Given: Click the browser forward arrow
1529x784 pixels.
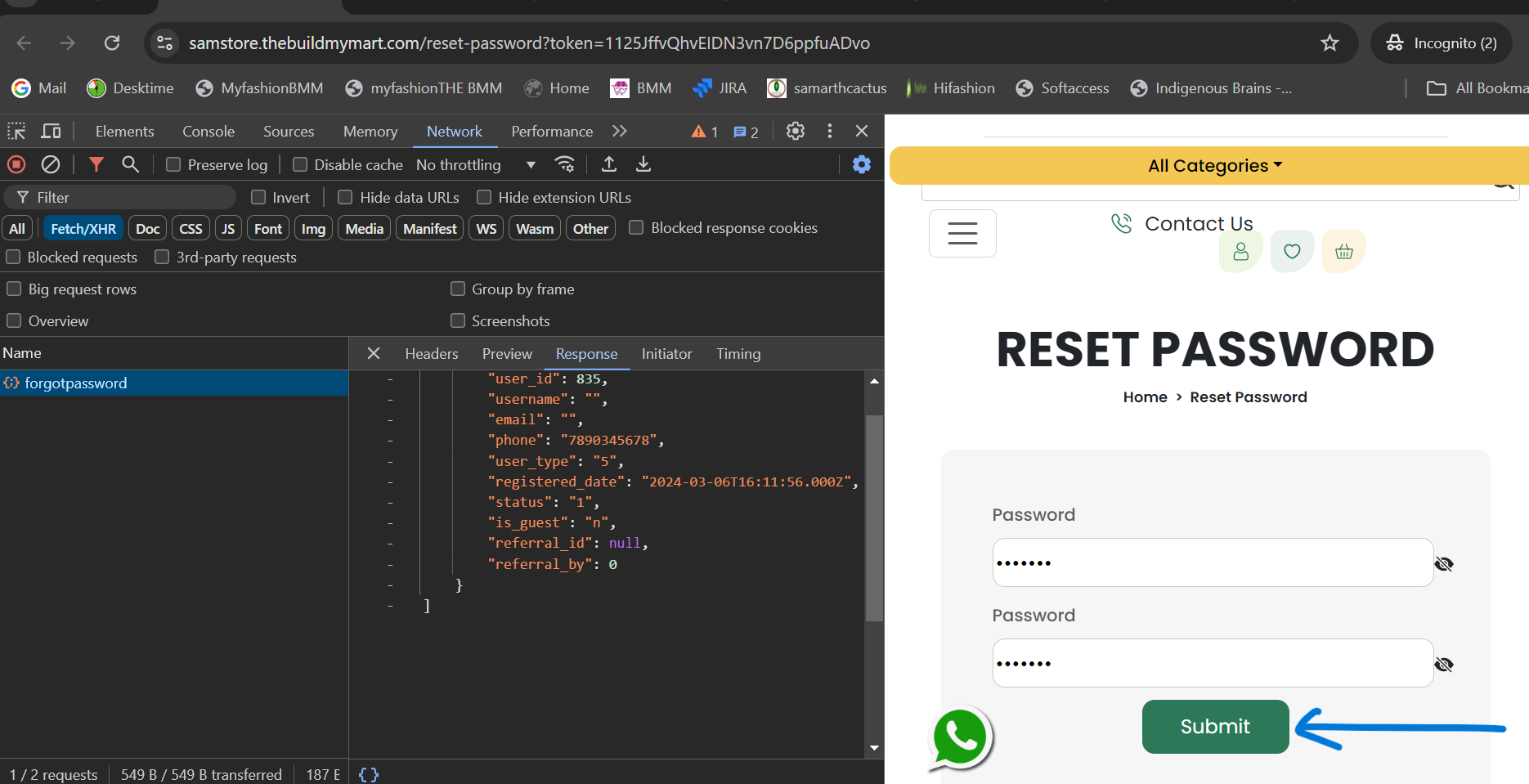Looking at the screenshot, I should click(68, 43).
